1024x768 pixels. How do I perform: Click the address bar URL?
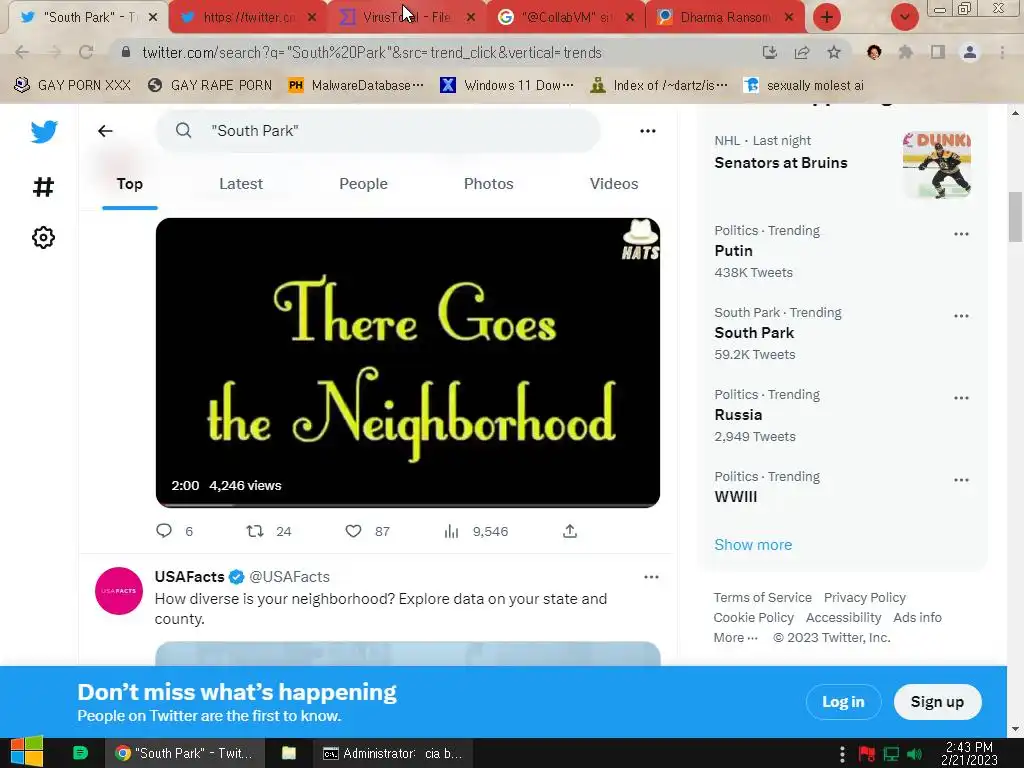[x=372, y=52]
